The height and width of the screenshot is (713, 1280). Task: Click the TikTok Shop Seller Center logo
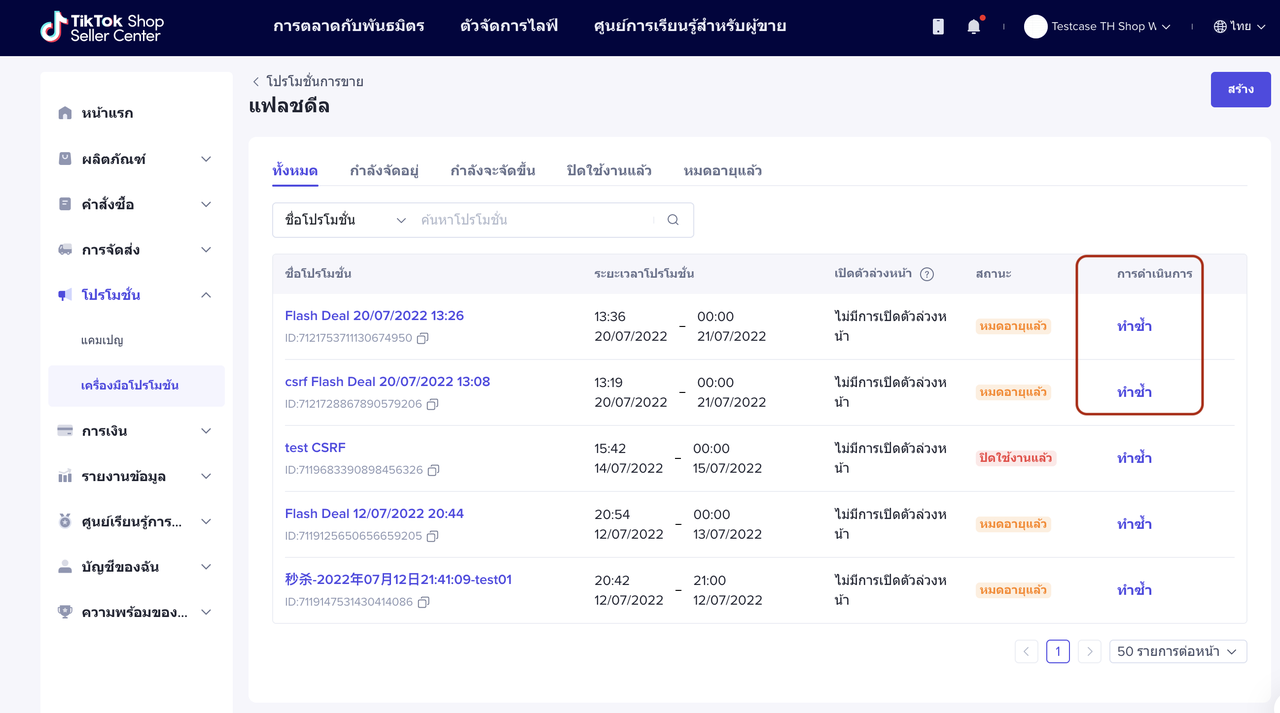point(102,27)
